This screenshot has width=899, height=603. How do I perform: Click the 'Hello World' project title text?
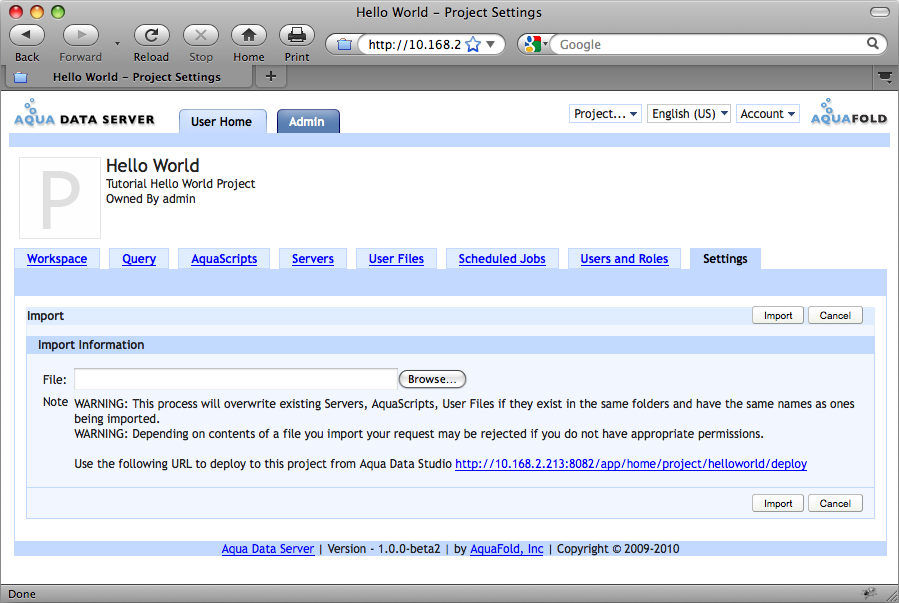pos(153,166)
